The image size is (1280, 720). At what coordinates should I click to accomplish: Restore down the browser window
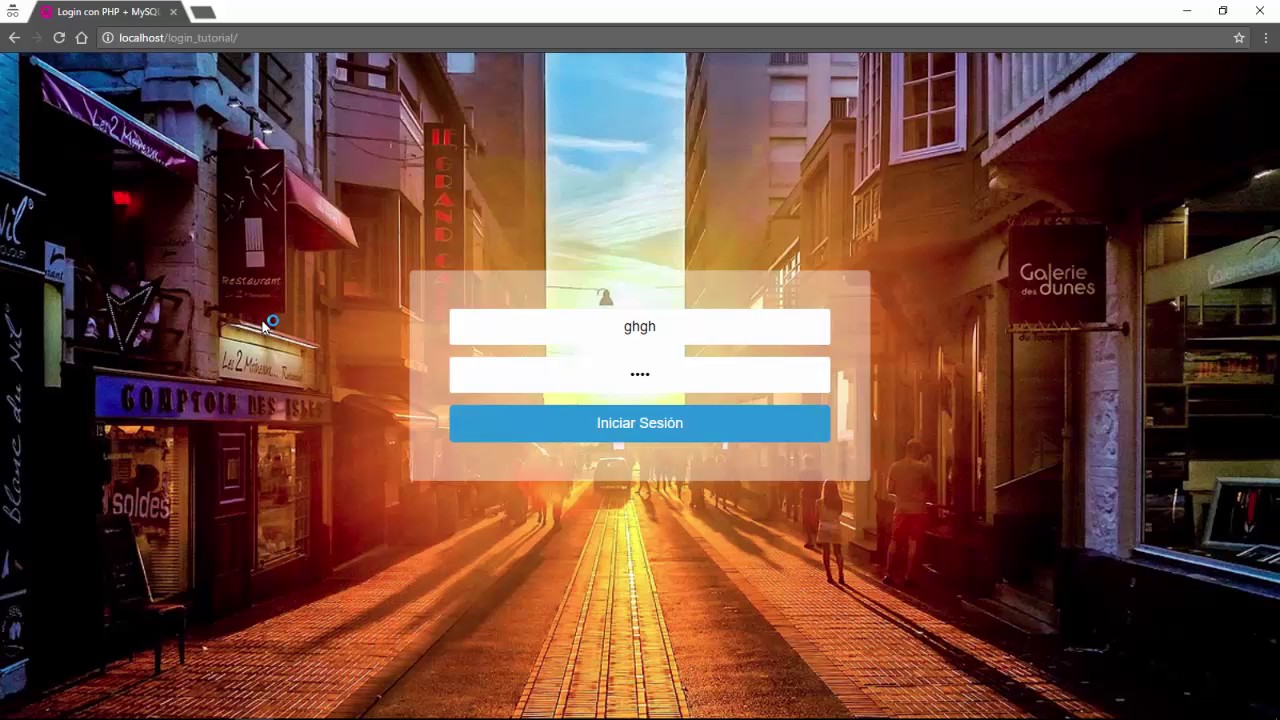[1223, 11]
